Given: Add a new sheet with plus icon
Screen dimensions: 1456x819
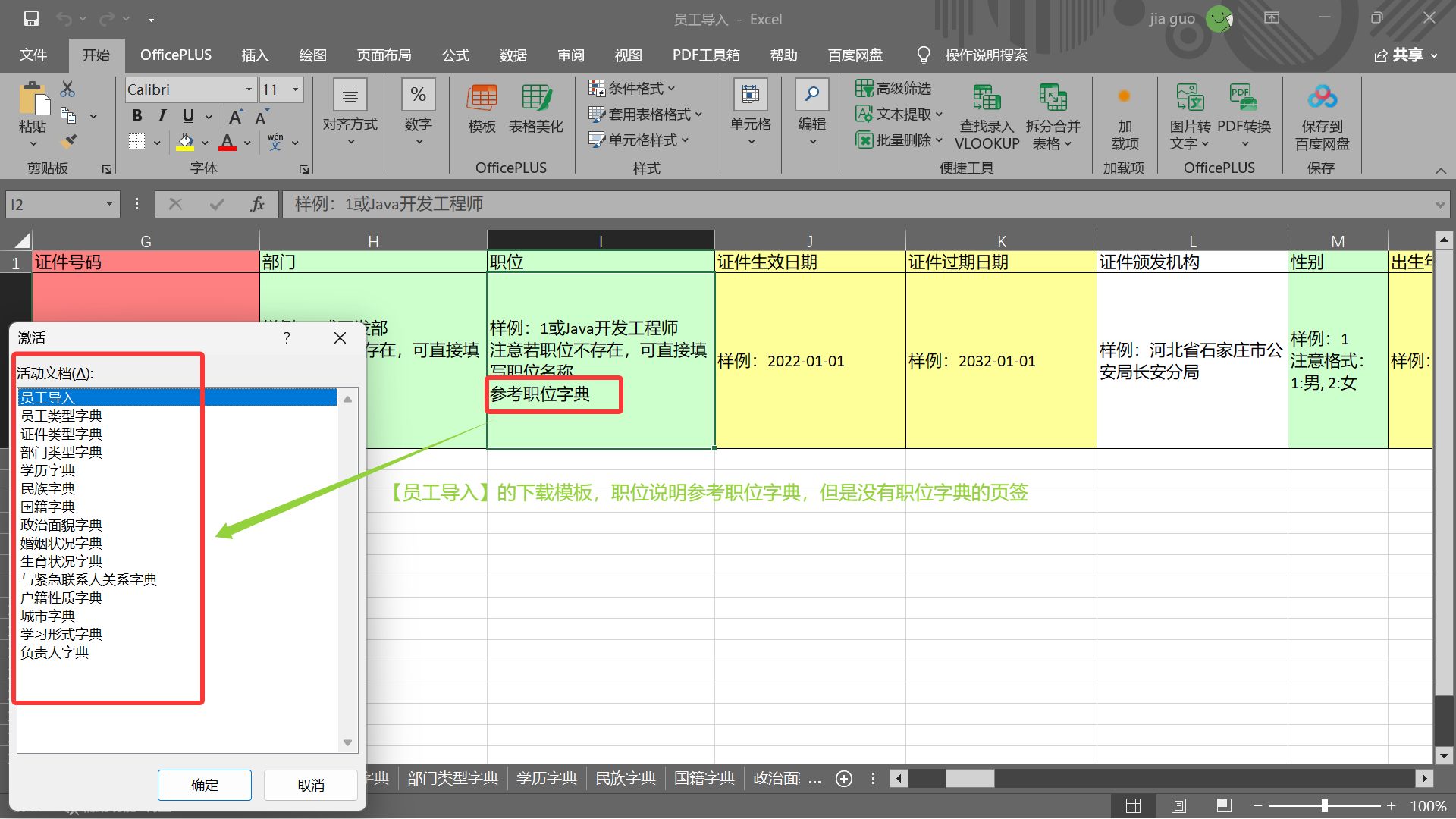Looking at the screenshot, I should 843,779.
